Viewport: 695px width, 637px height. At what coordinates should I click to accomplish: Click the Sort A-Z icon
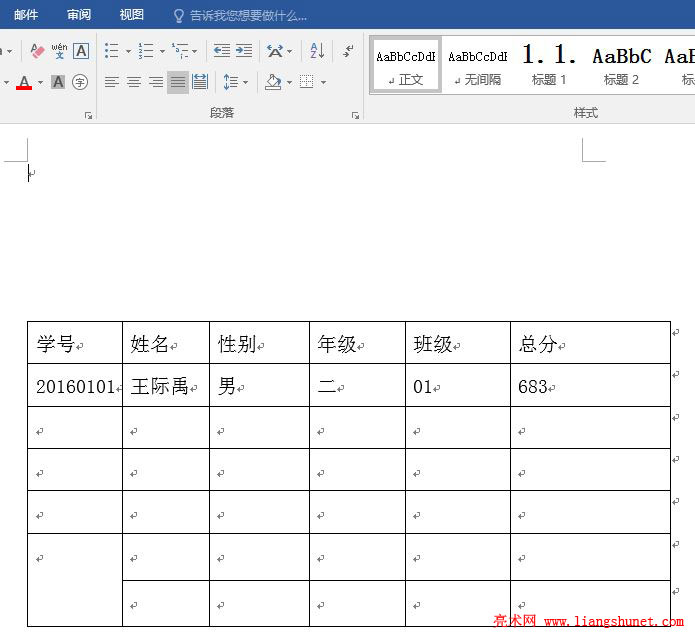(317, 51)
